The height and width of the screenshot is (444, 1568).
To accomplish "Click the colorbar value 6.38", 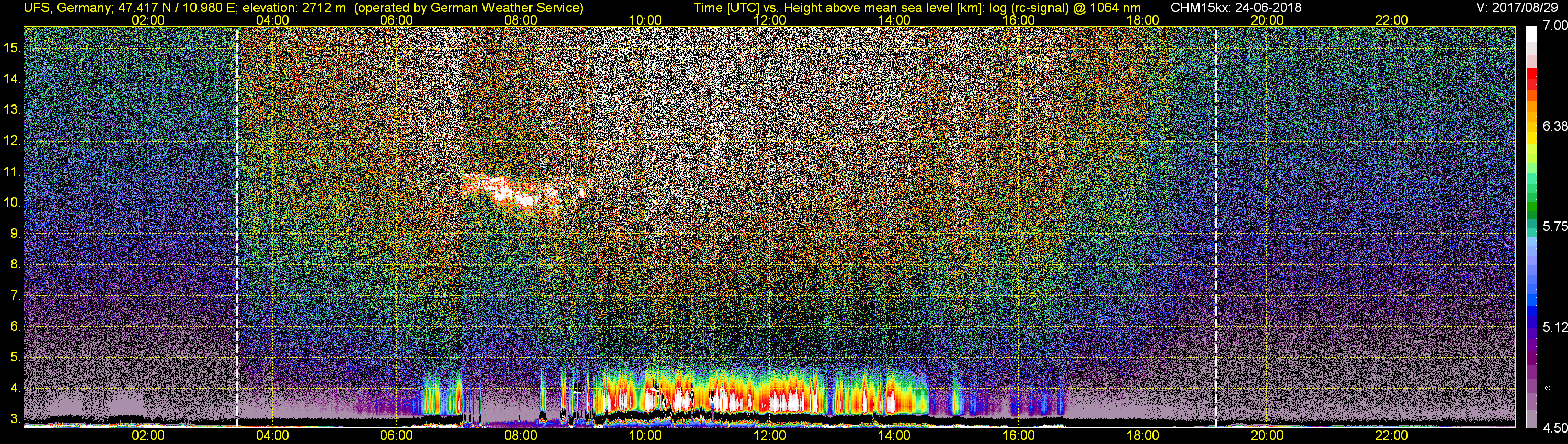I will [1555, 126].
